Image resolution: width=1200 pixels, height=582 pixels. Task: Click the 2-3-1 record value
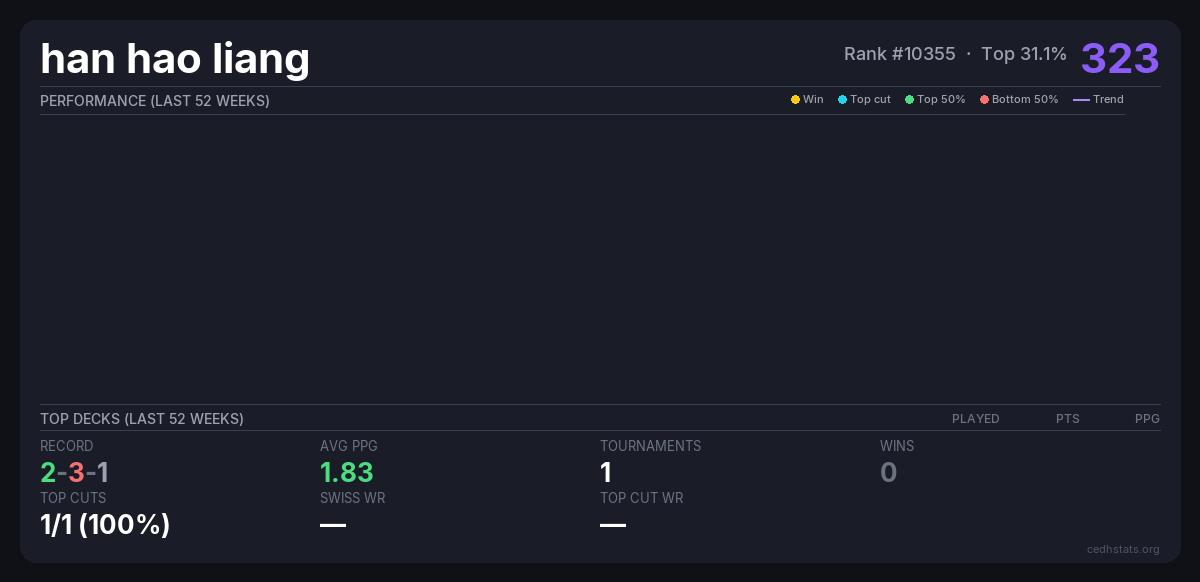[75, 472]
